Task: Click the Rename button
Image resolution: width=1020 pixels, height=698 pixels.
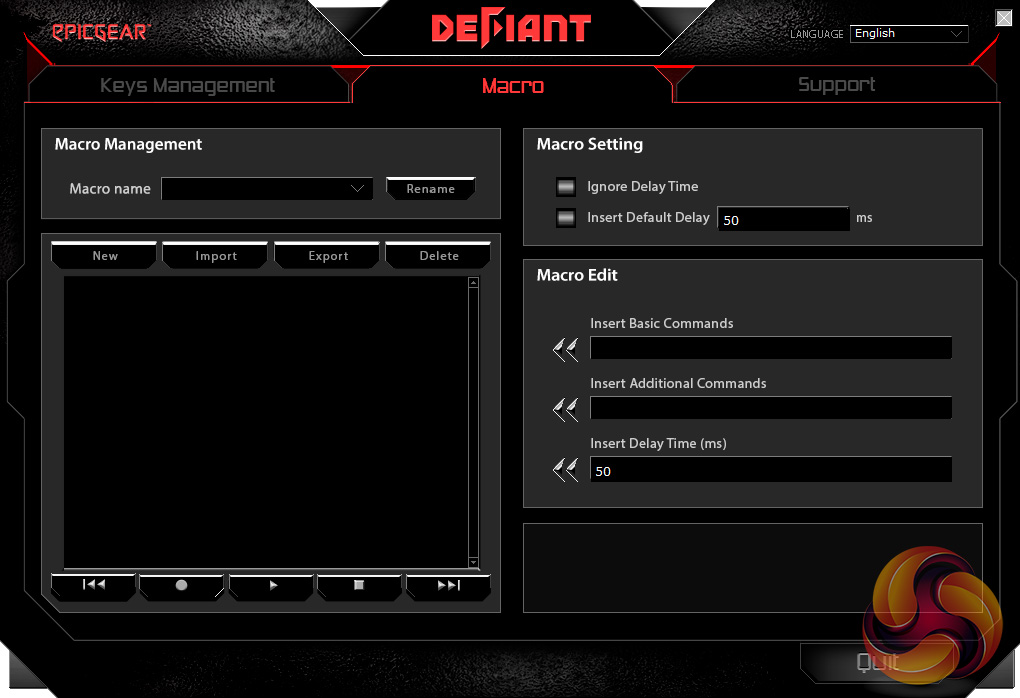Action: 431,189
